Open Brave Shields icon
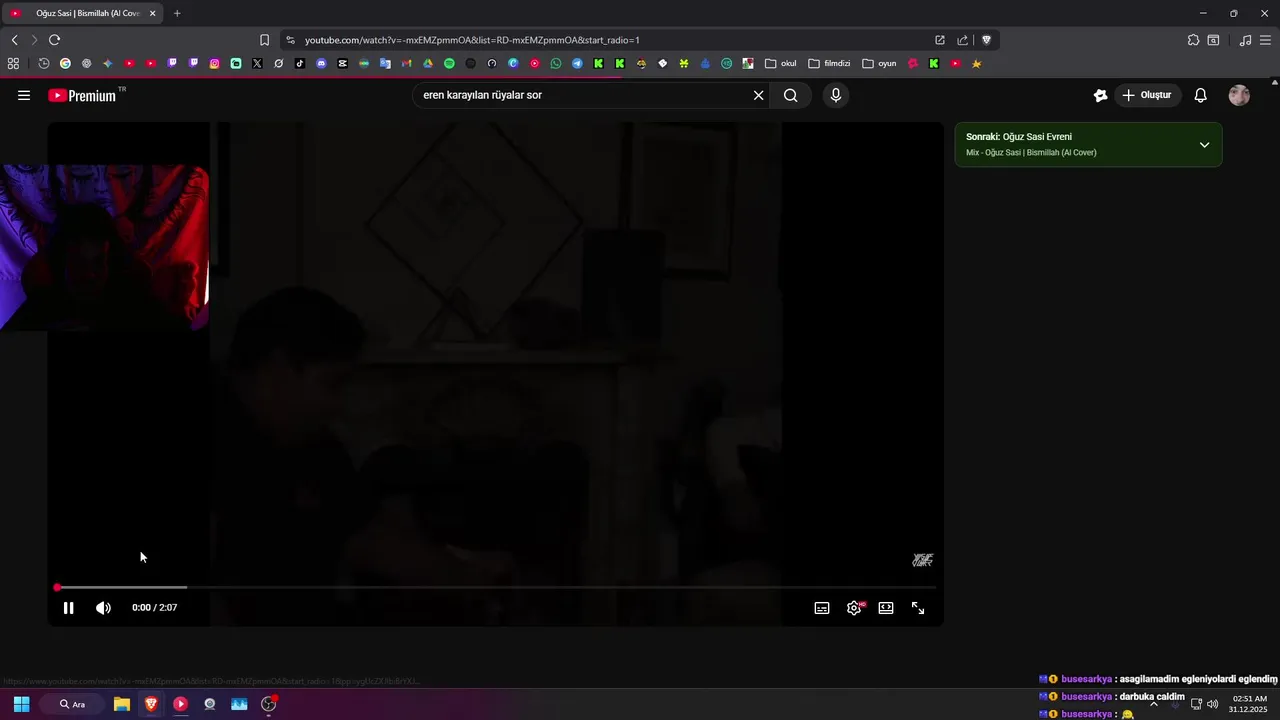This screenshot has height=720, width=1280. click(x=986, y=40)
